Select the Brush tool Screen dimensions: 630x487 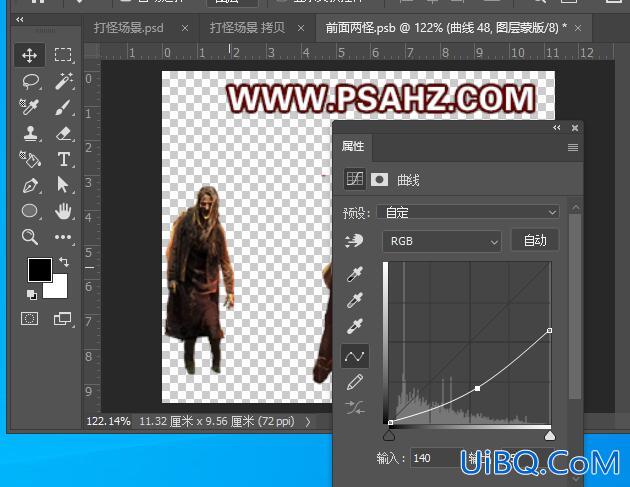[63, 108]
